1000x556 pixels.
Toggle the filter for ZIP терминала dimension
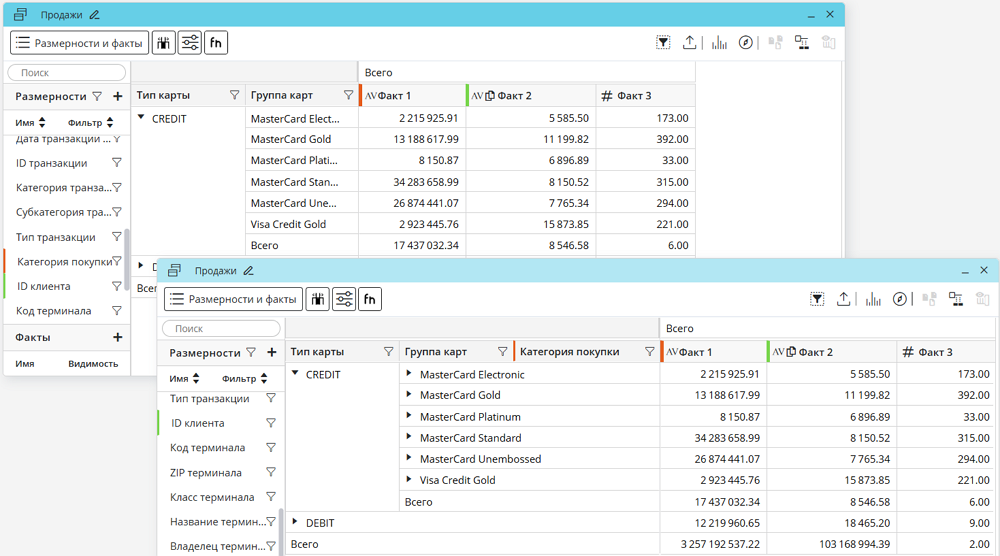pos(271,473)
